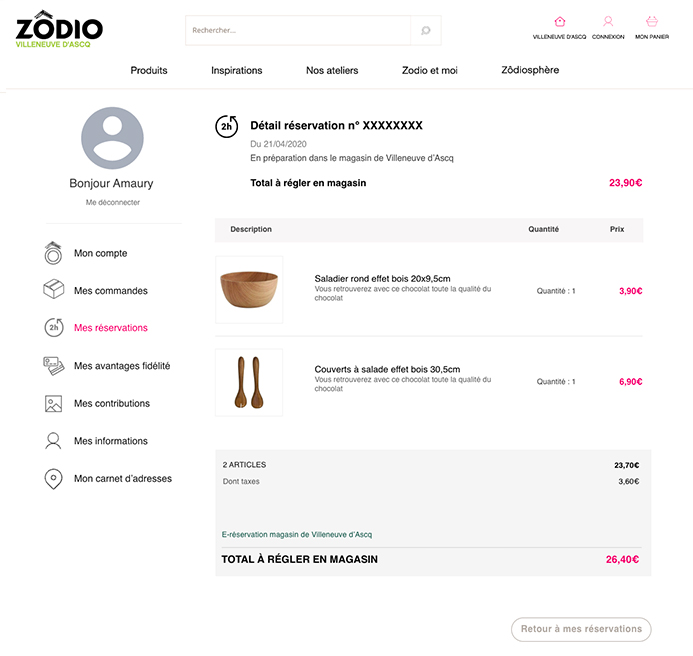Open the wooden salad bowl thumbnail

[249, 290]
